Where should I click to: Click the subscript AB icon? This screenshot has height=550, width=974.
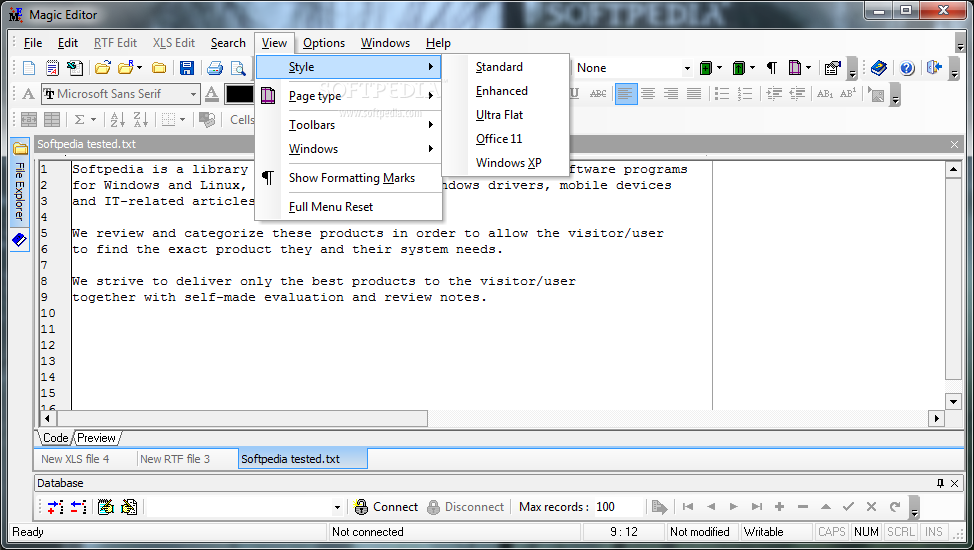(x=825, y=94)
